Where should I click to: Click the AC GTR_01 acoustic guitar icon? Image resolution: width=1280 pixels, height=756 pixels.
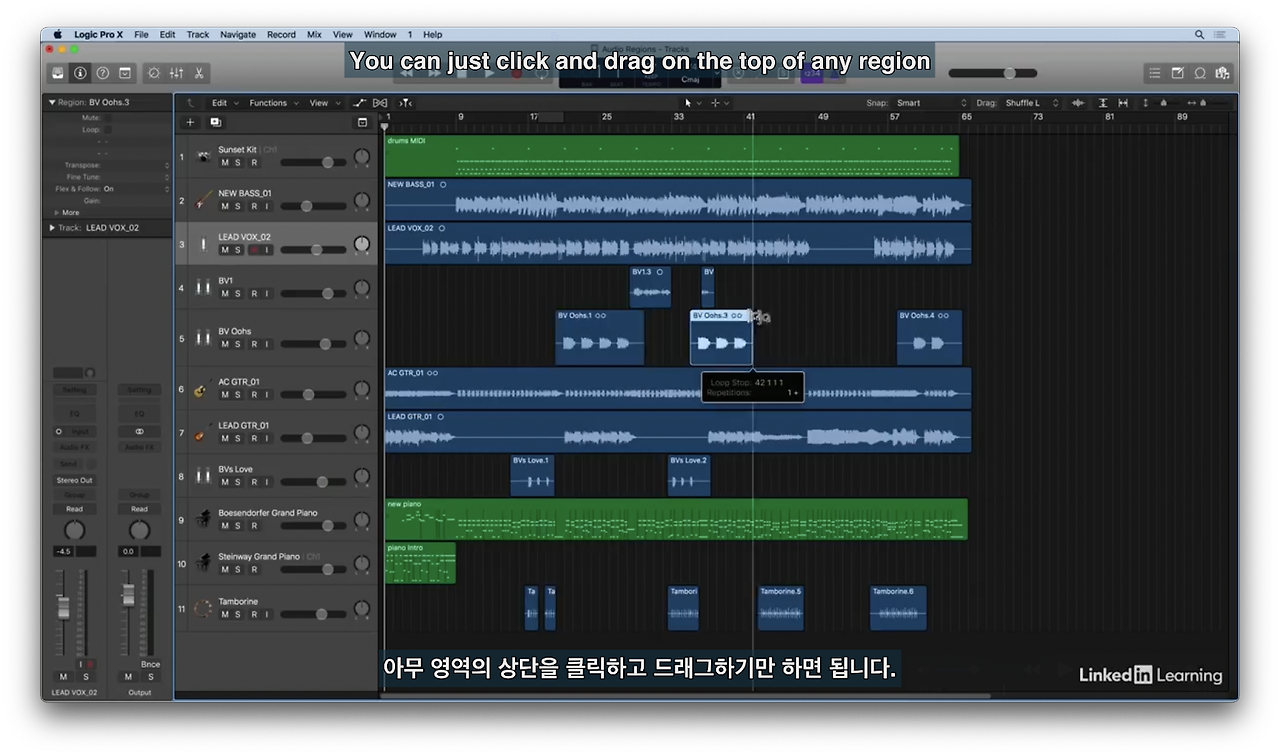(x=204, y=389)
